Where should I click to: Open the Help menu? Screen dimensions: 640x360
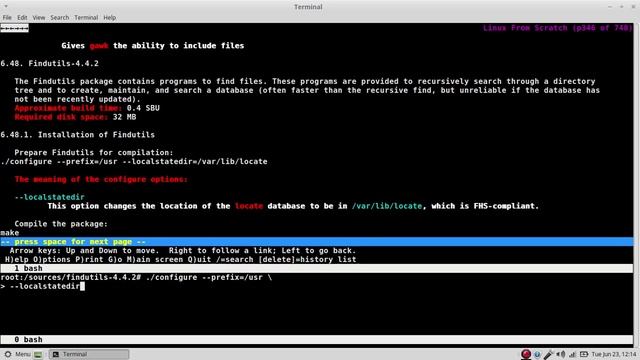click(109, 18)
